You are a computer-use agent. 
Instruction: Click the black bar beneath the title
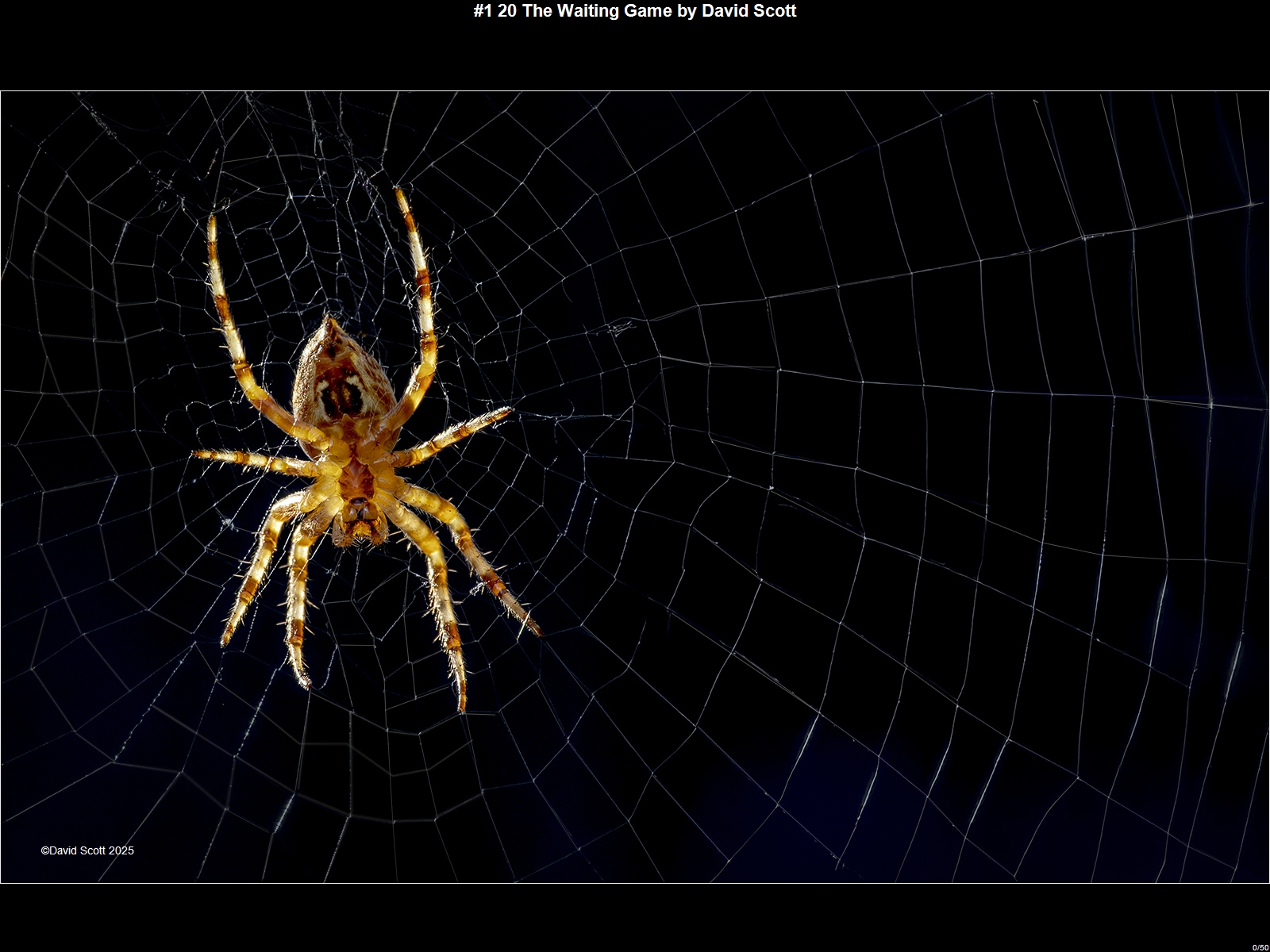635,56
